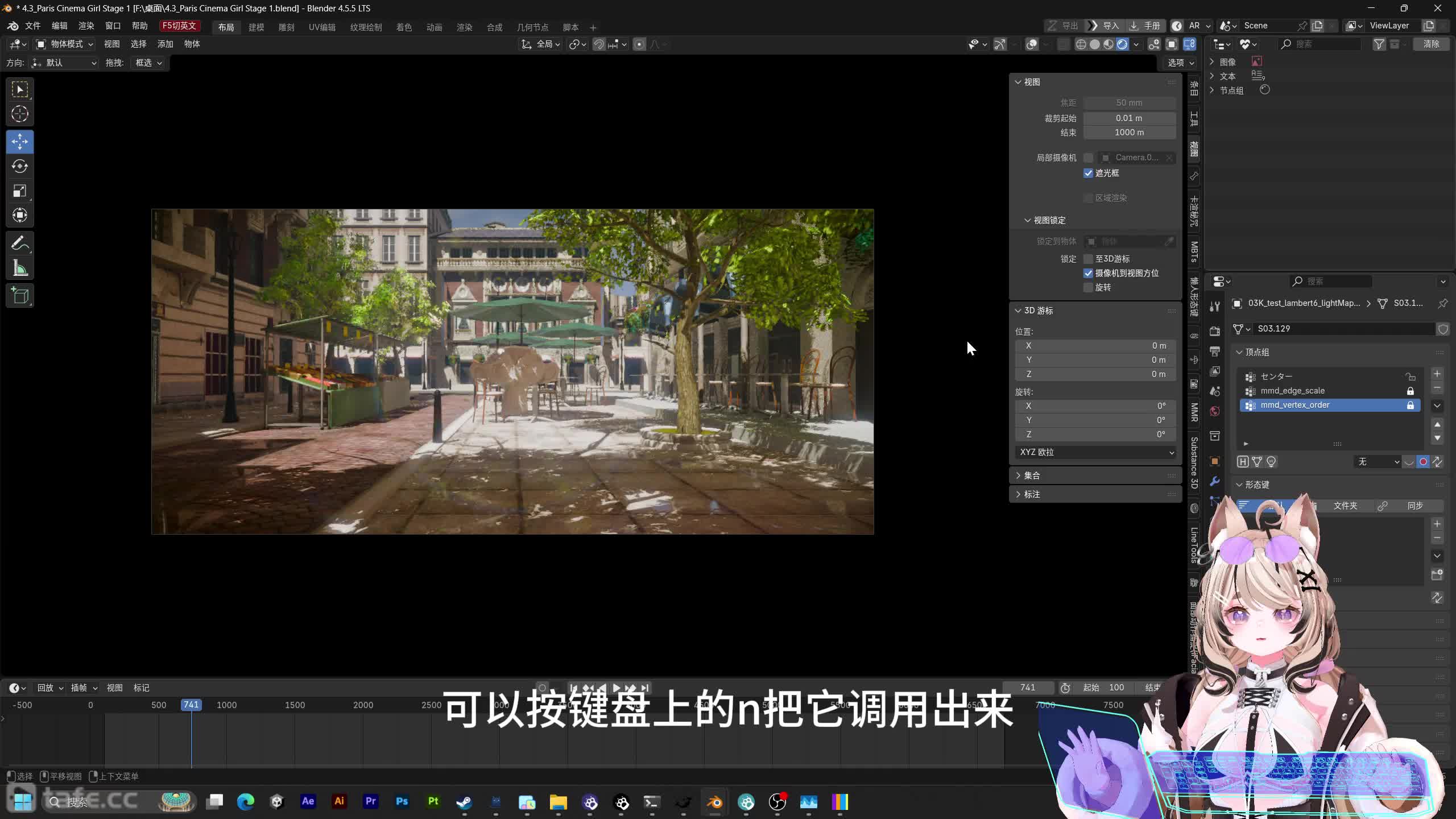Viewport: 1456px width, 819px height.
Task: Jump to the timeline end frame
Action: coord(644,688)
